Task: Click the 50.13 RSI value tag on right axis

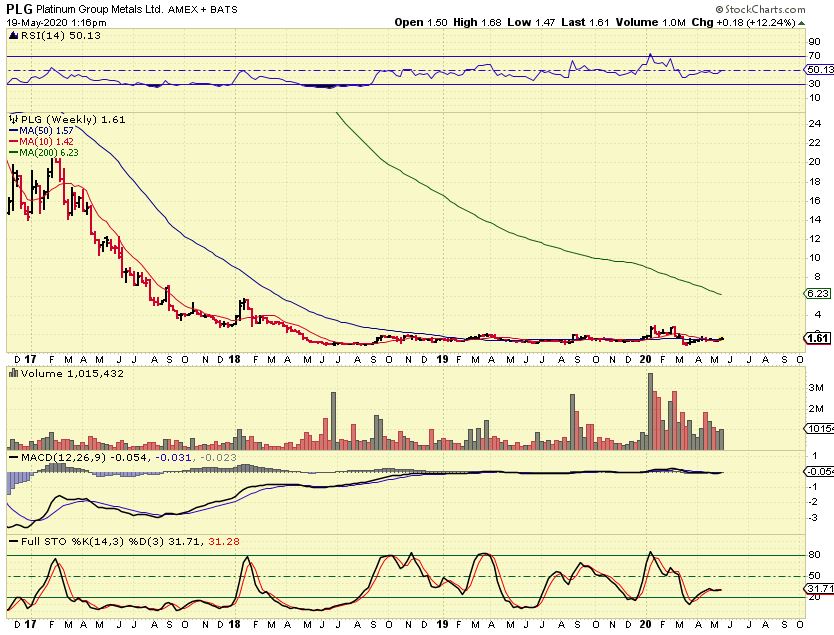Action: pyautogui.click(x=820, y=70)
